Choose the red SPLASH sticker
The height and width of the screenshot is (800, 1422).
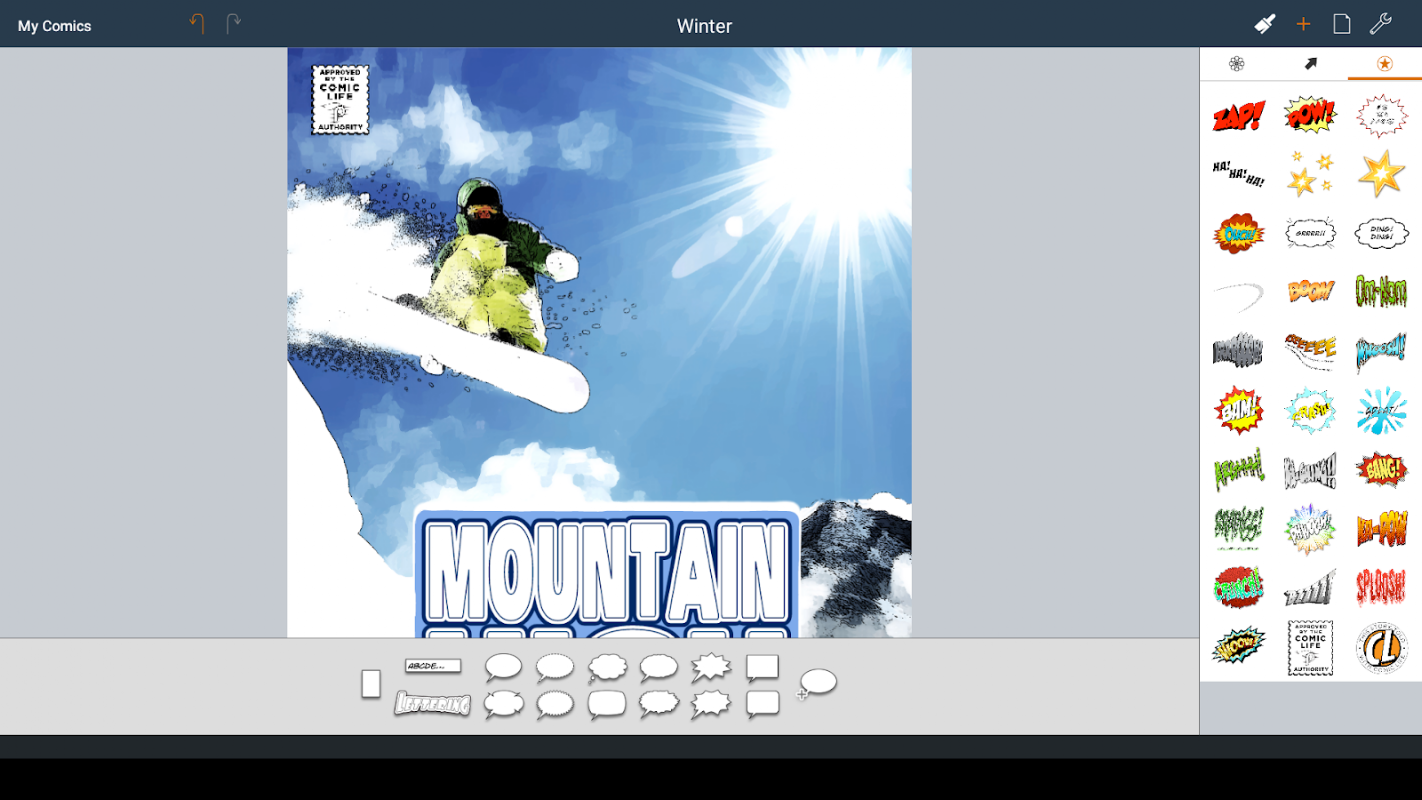click(1381, 588)
